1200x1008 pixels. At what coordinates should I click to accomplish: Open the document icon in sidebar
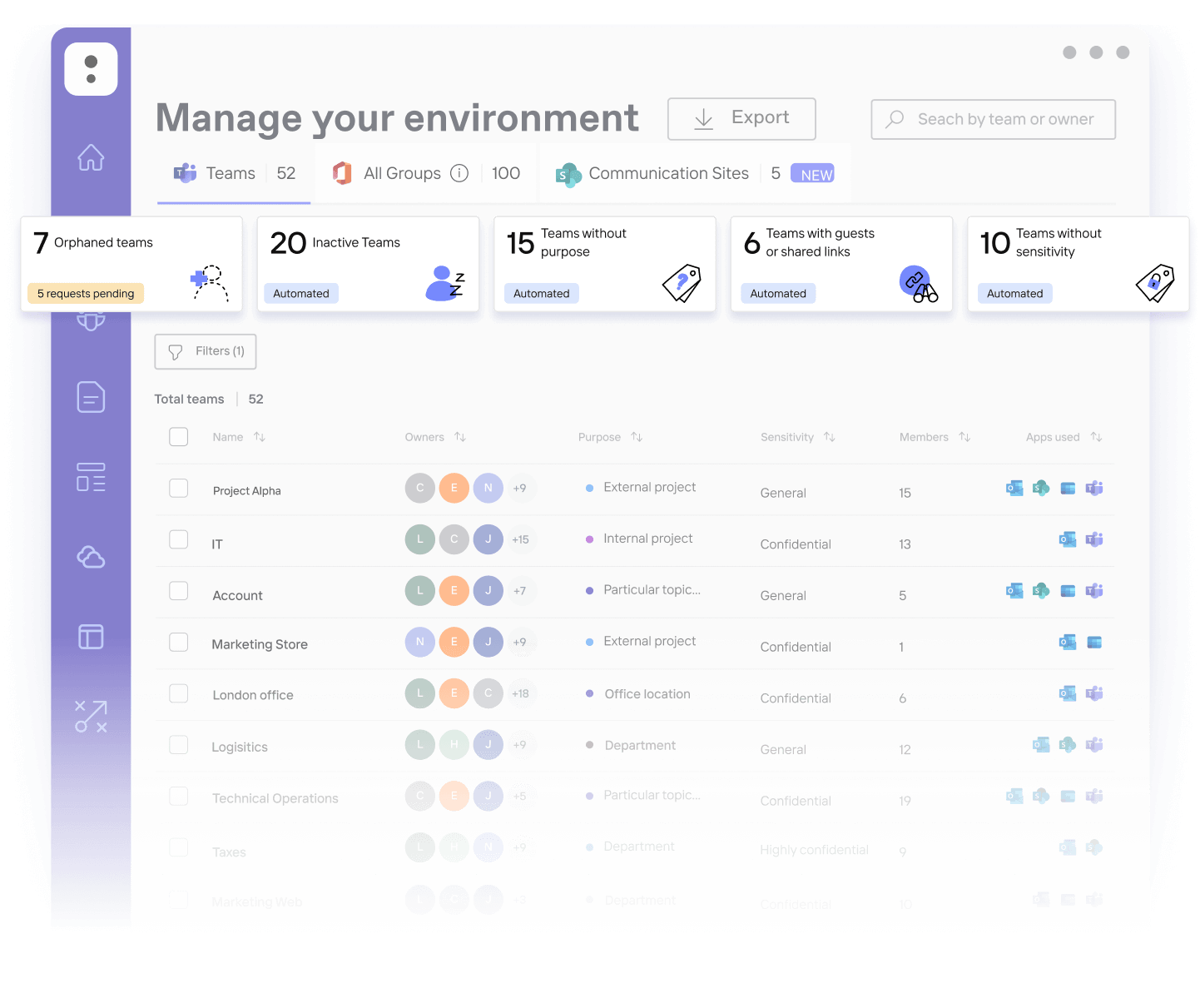(x=91, y=397)
